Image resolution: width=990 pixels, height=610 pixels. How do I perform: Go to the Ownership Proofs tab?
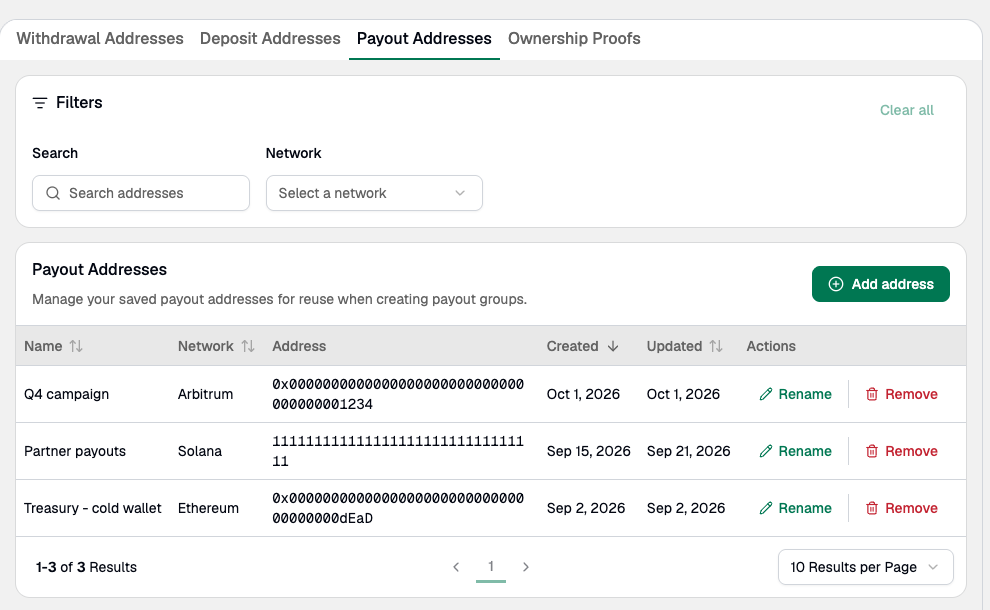tap(574, 39)
